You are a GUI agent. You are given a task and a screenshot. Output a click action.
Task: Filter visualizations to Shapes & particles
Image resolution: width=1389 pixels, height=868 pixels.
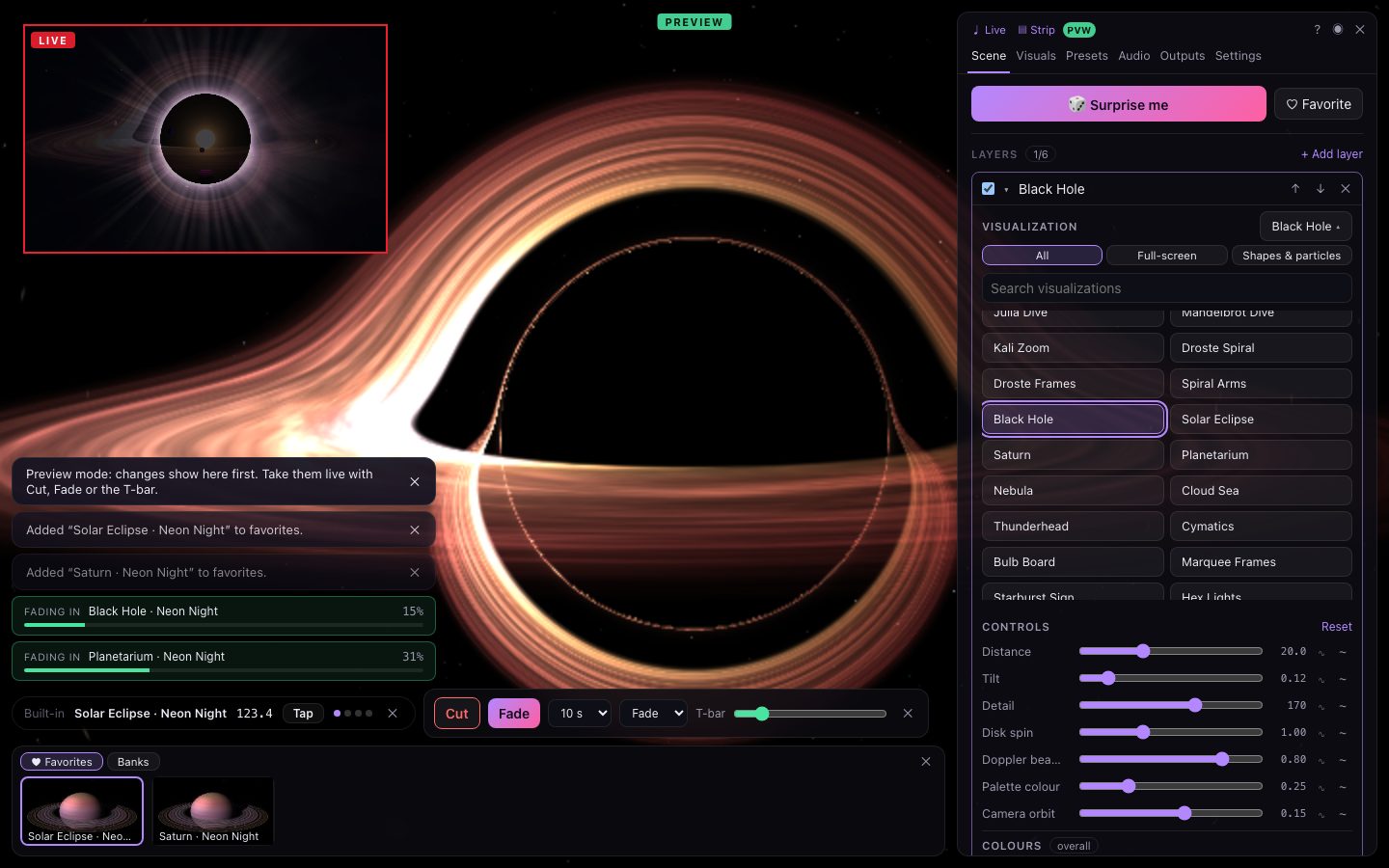[1292, 256]
